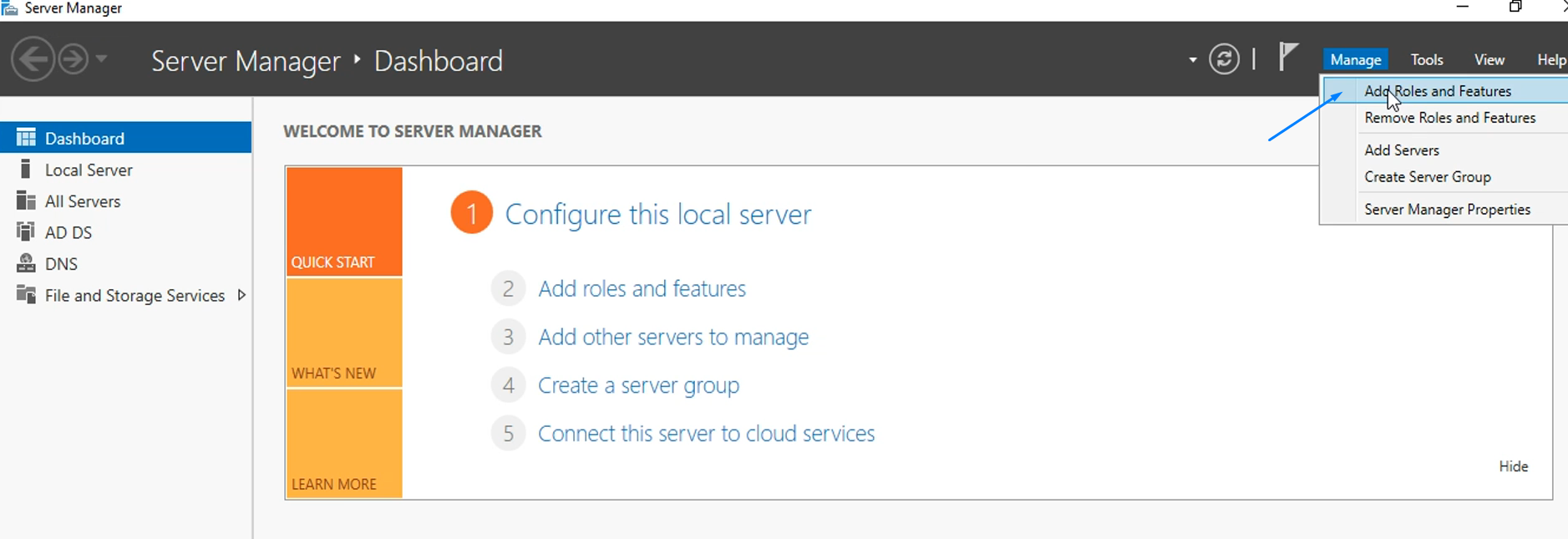Open File and Storage Services page
This screenshot has height=539, width=1568.
point(134,296)
